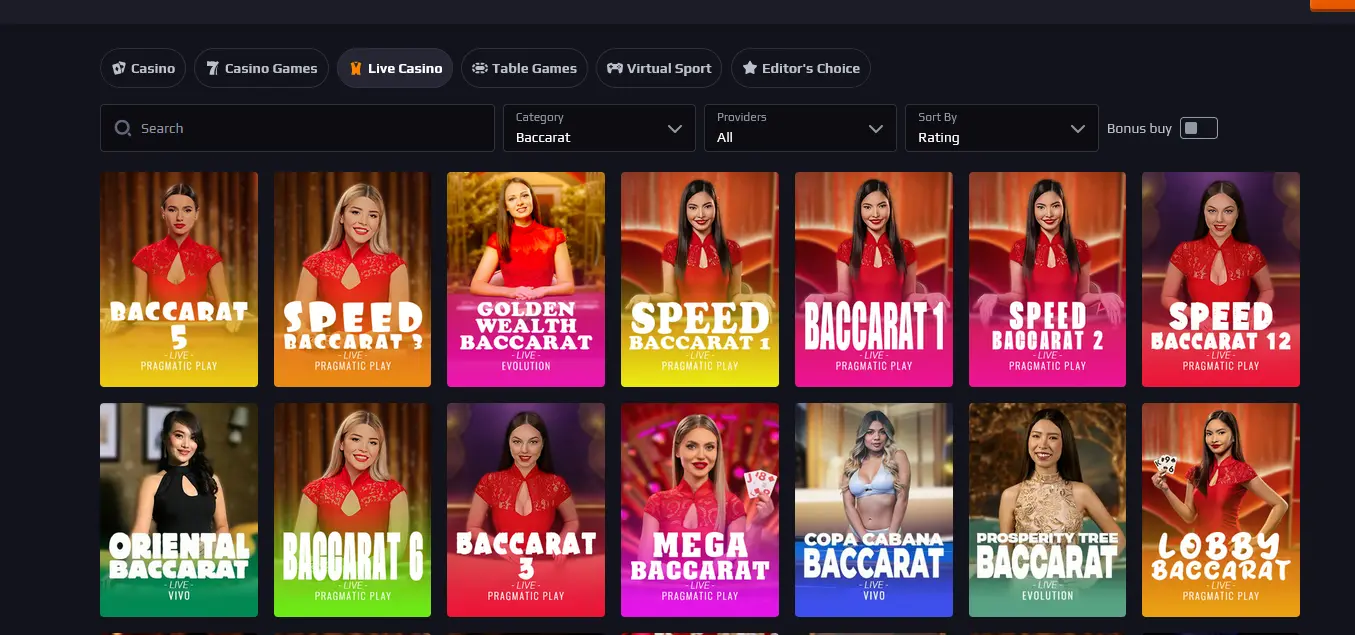Select the Lobby Baccarat game card
1355x635 pixels.
pyautogui.click(x=1221, y=510)
